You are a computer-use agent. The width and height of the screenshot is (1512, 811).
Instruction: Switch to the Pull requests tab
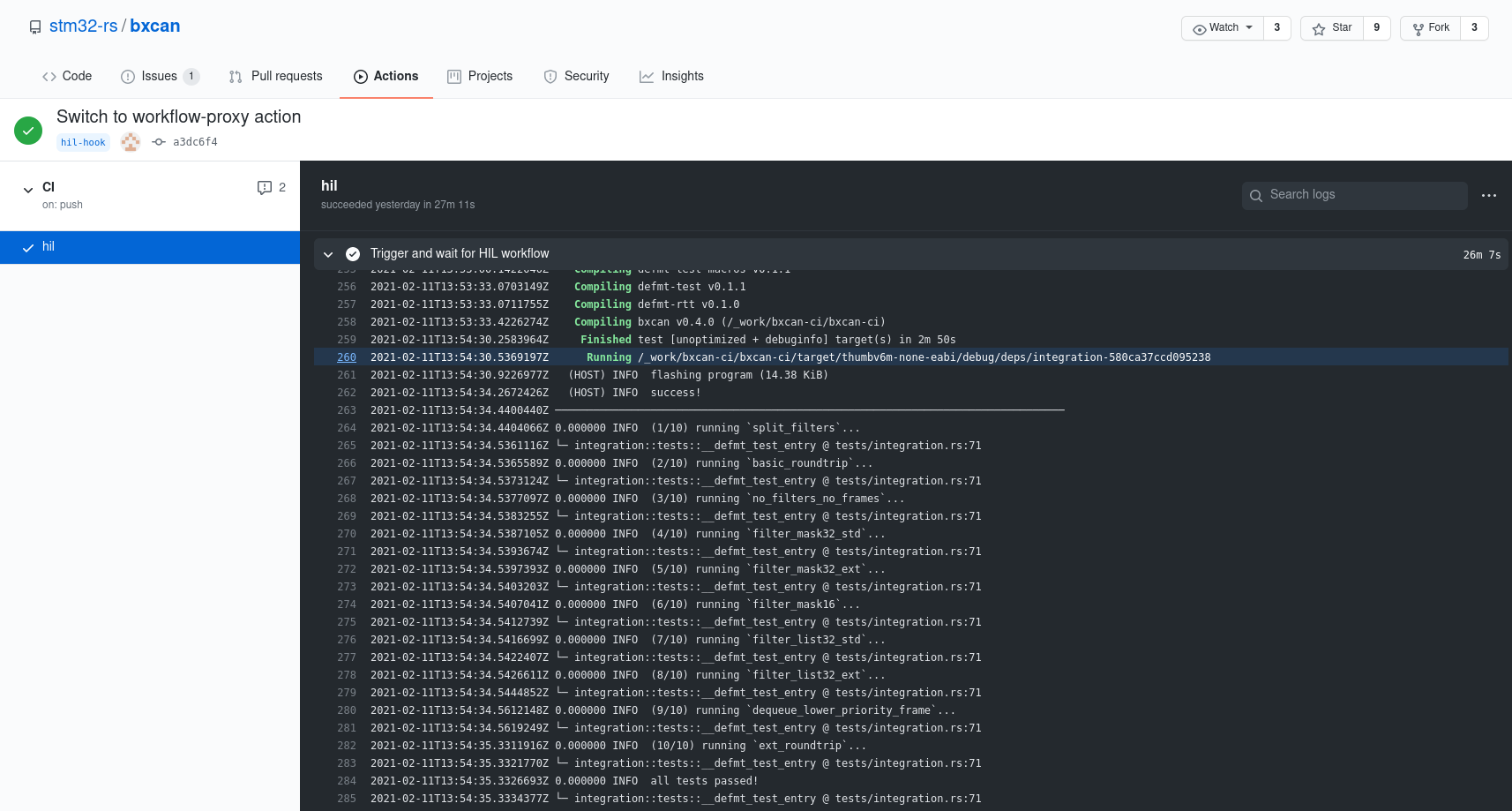[x=275, y=76]
